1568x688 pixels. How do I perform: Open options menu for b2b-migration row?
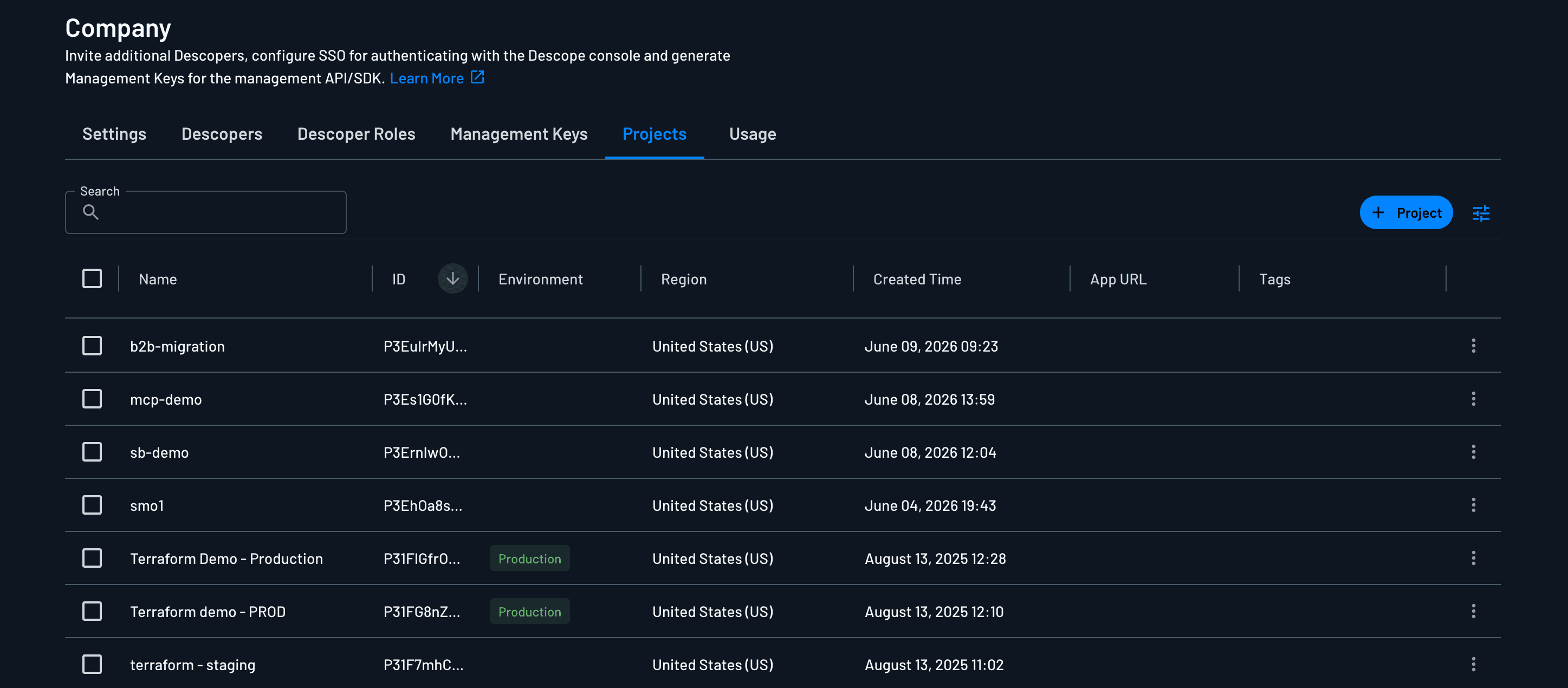(1473, 346)
